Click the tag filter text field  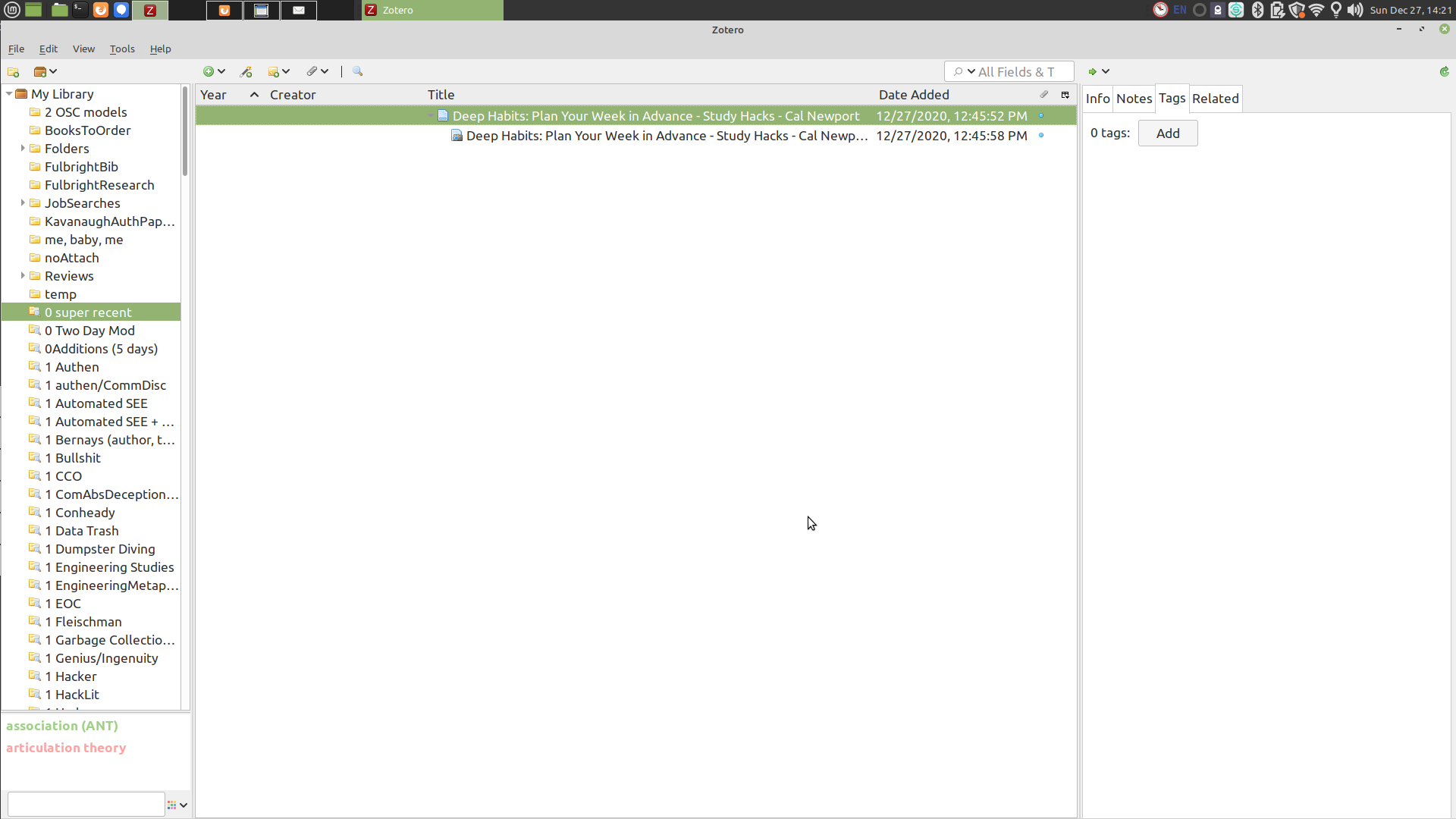tap(86, 805)
